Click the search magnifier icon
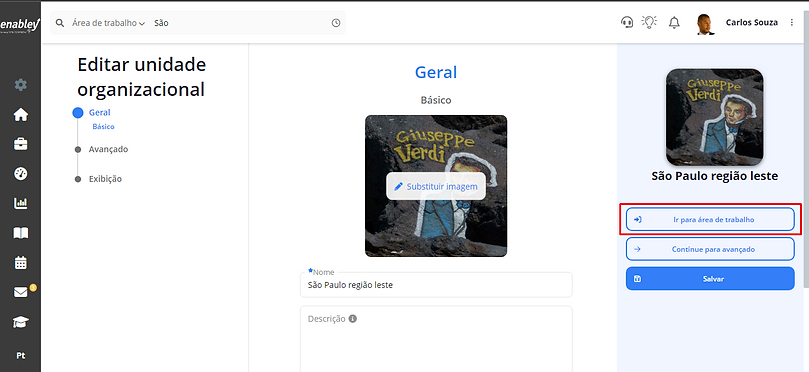The image size is (809, 372). tap(60, 23)
